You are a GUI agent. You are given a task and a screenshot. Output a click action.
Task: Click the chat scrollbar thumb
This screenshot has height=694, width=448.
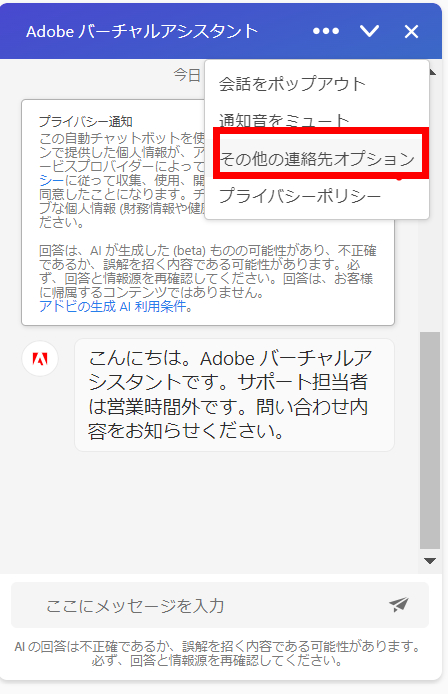tap(429, 440)
